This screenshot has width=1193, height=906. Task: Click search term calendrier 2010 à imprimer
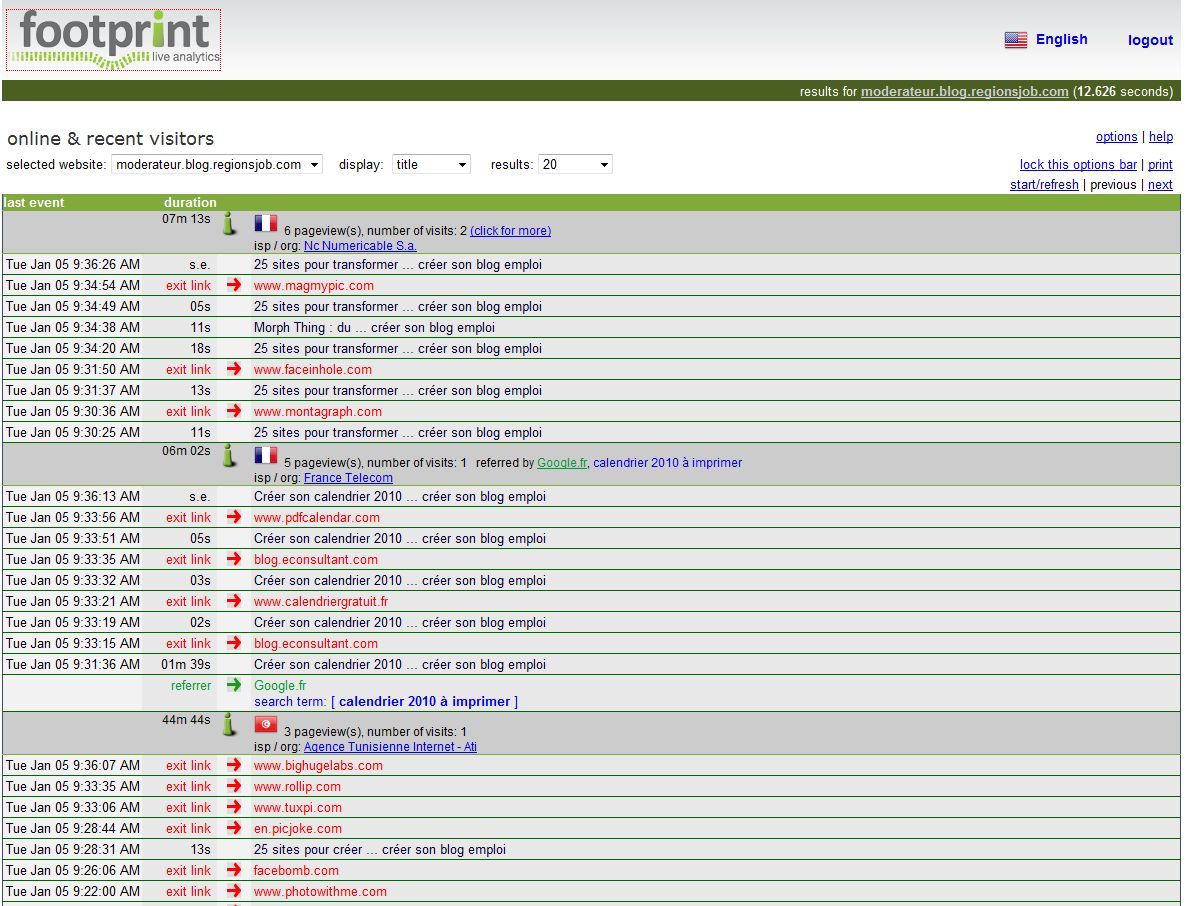(x=424, y=701)
